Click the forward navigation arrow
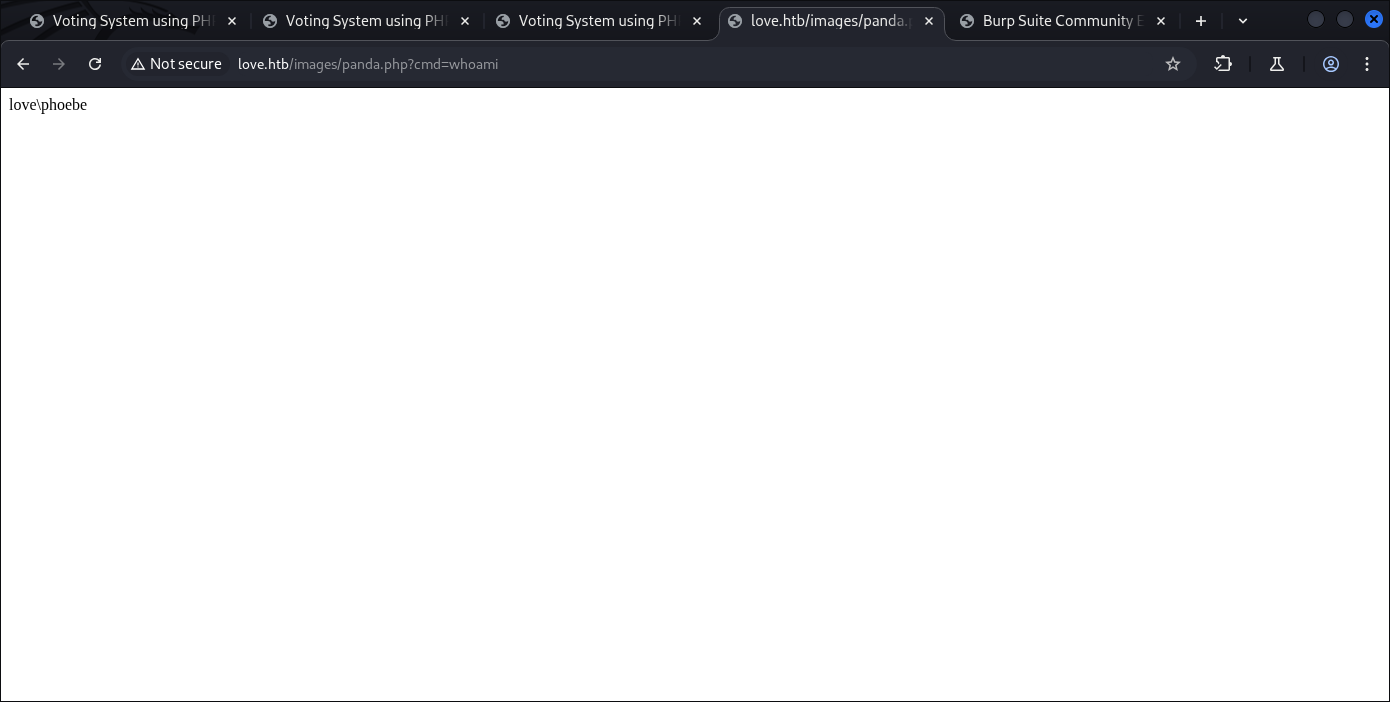This screenshot has height=702, width=1390. point(59,64)
